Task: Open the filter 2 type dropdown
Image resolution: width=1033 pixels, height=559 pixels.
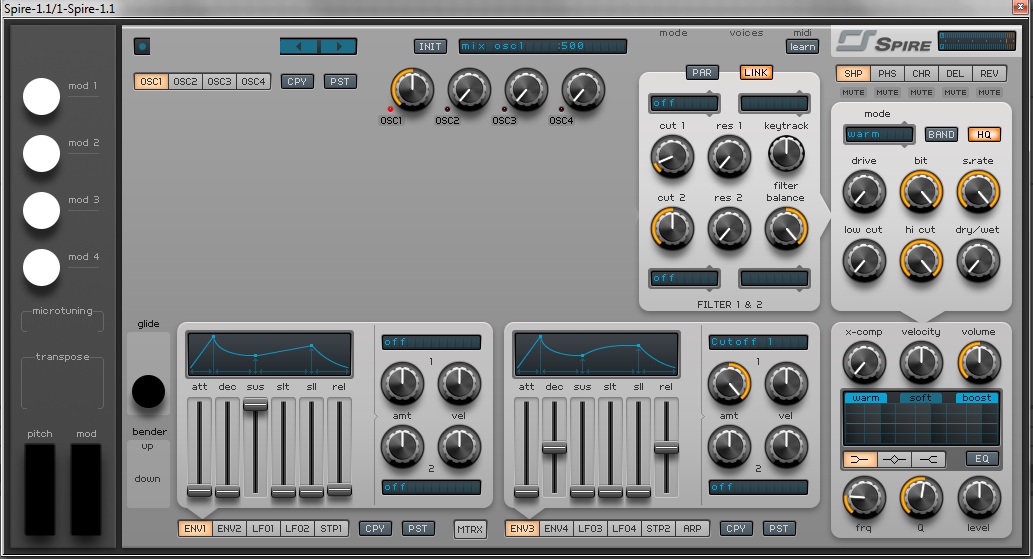Action: [x=684, y=279]
